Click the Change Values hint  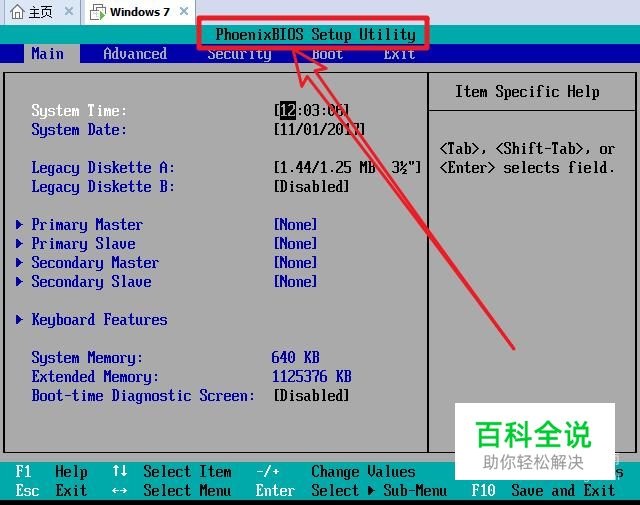pos(363,472)
